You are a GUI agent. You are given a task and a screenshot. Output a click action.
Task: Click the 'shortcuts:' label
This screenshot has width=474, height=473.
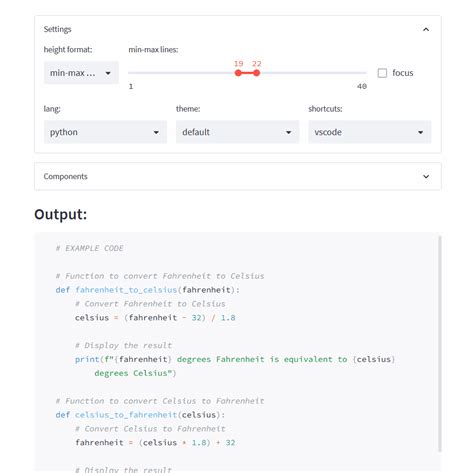pyautogui.click(x=325, y=109)
